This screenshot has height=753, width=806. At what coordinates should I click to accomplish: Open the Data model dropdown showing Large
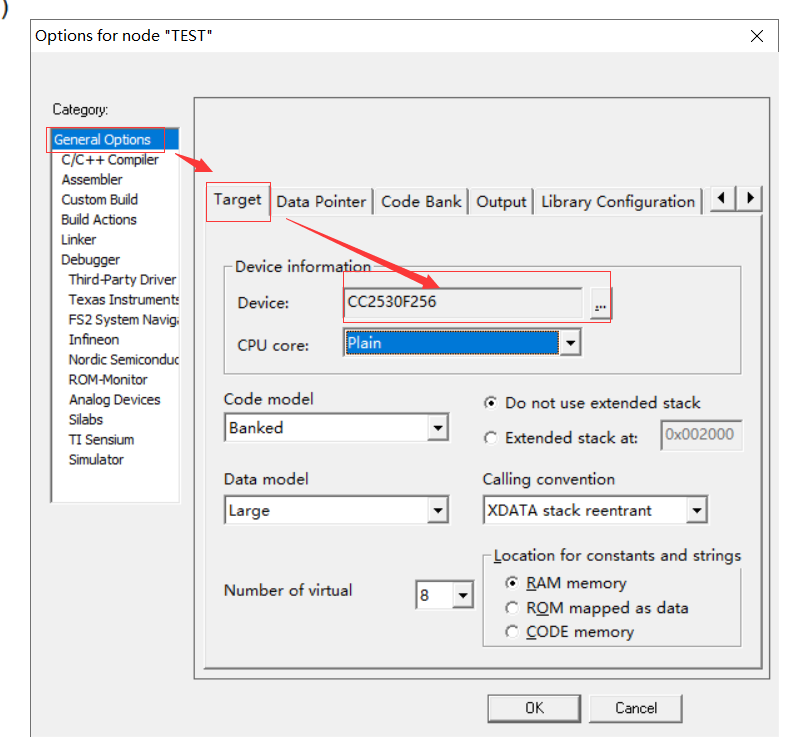tap(437, 509)
